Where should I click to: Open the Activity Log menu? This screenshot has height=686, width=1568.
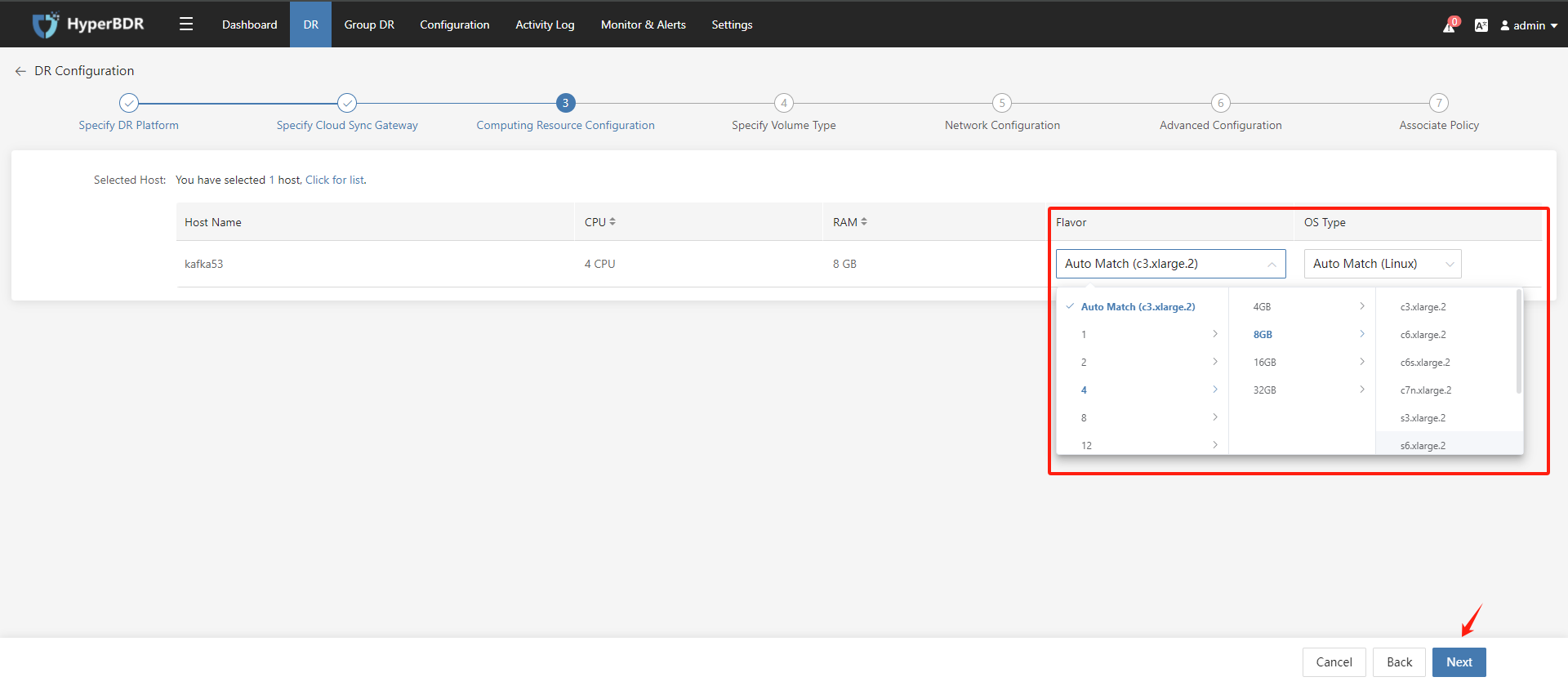(x=545, y=24)
